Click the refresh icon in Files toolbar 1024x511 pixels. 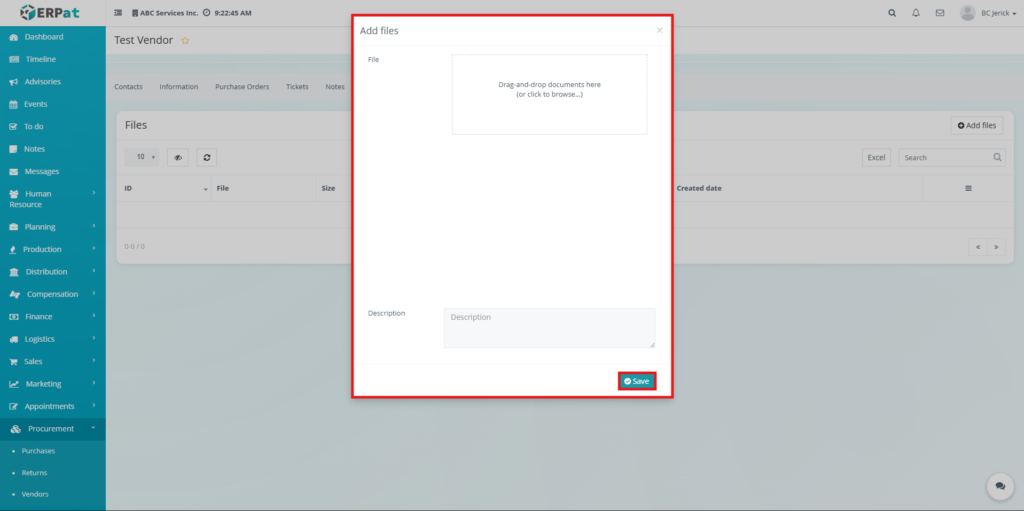tap(206, 157)
